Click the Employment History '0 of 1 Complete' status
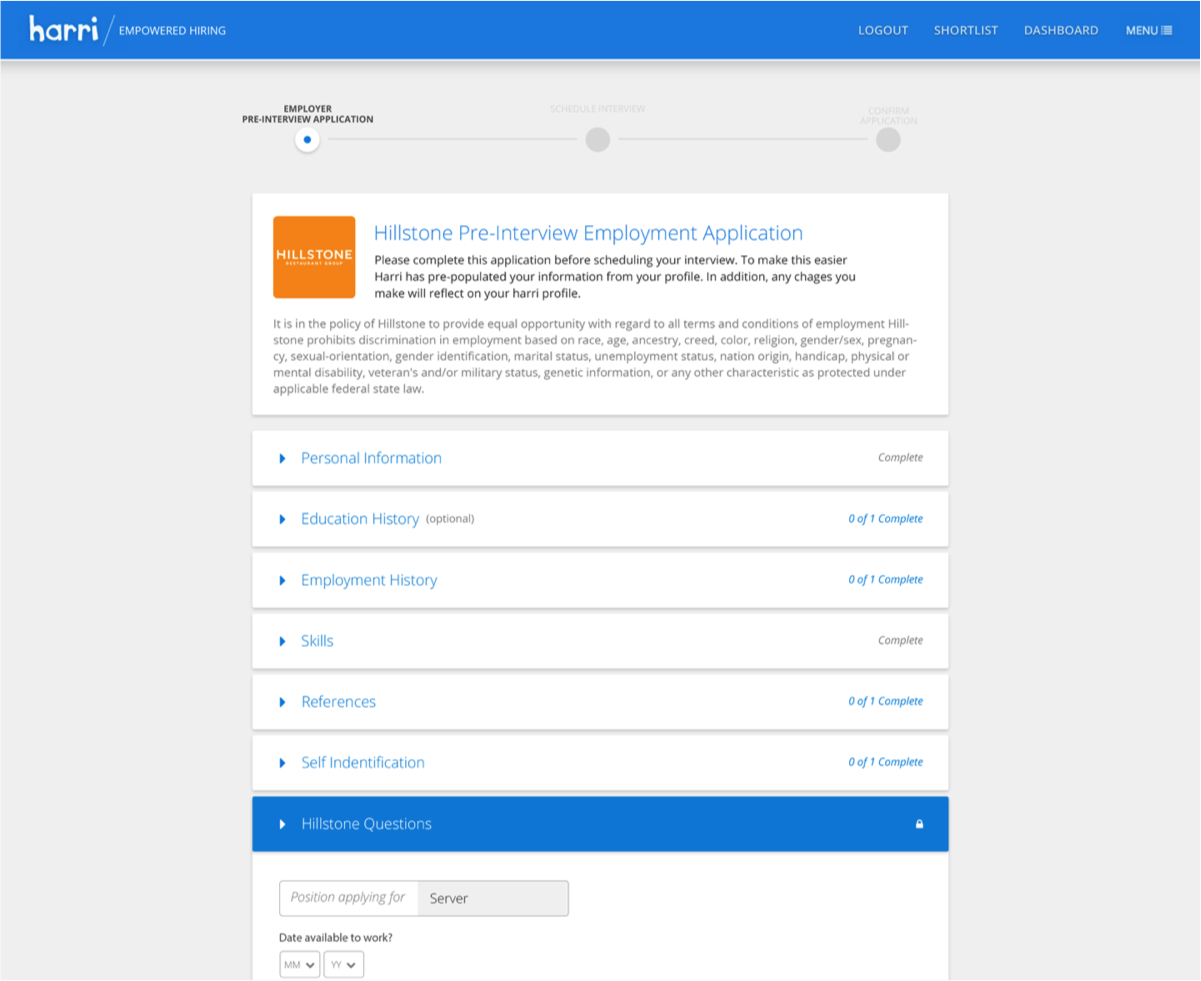Screen dimensions: 1201x981 886,580
